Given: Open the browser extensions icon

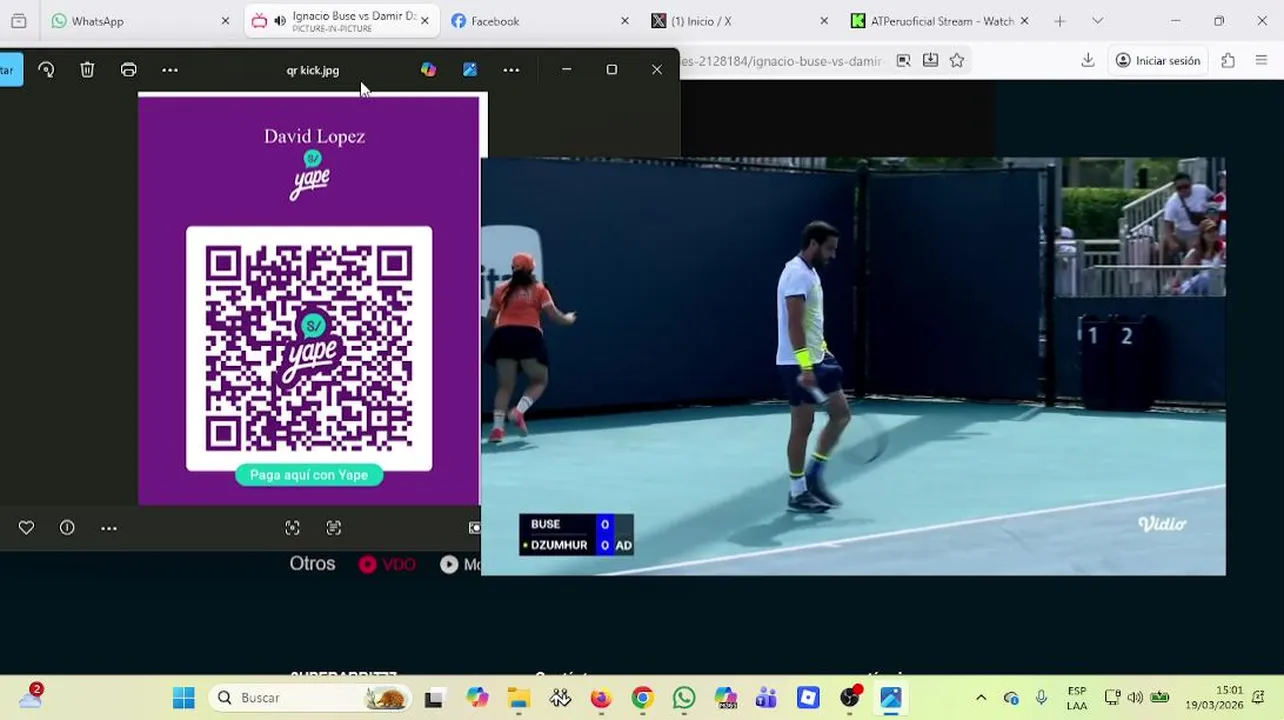Looking at the screenshot, I should click(x=1228, y=61).
